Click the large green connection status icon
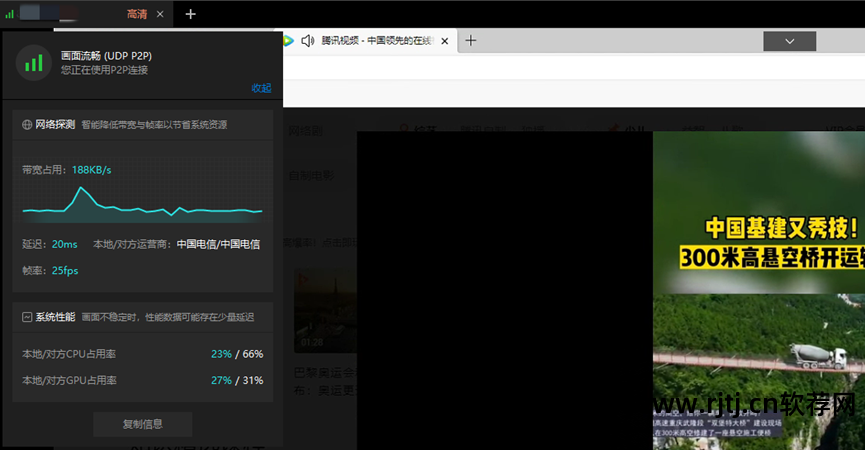Screen dimensions: 865x450 [34, 63]
